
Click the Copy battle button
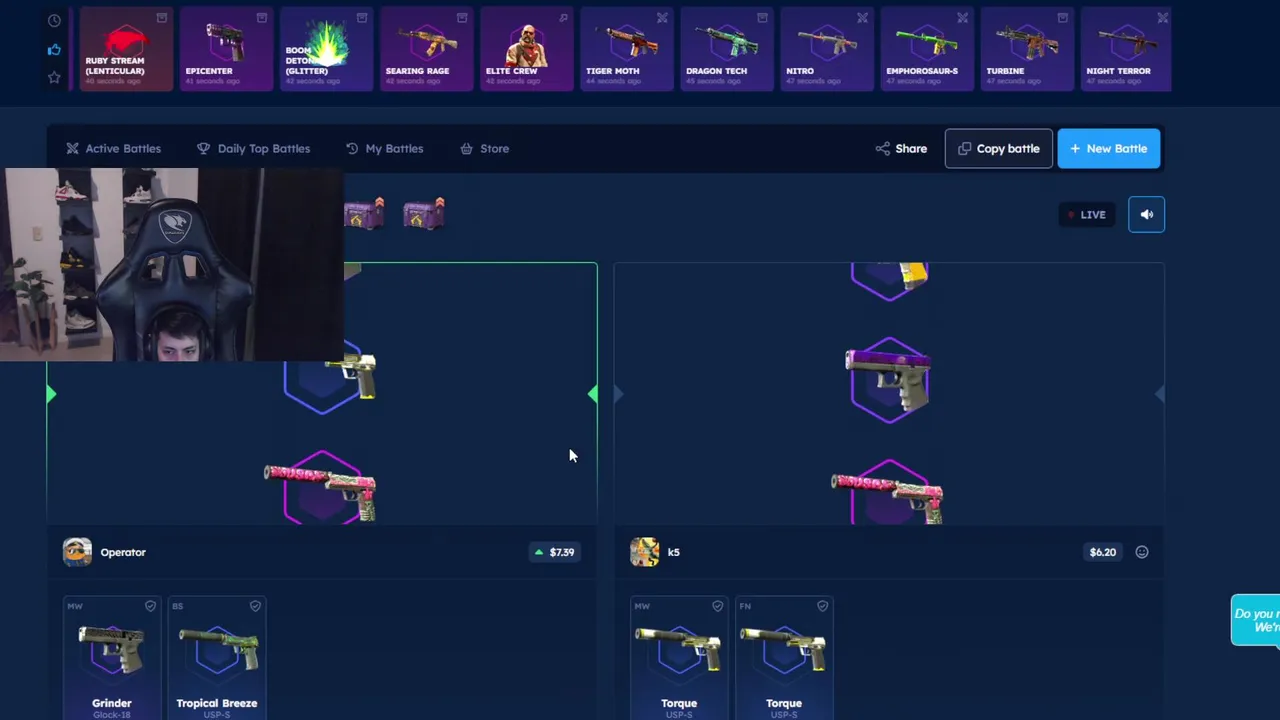tap(998, 148)
